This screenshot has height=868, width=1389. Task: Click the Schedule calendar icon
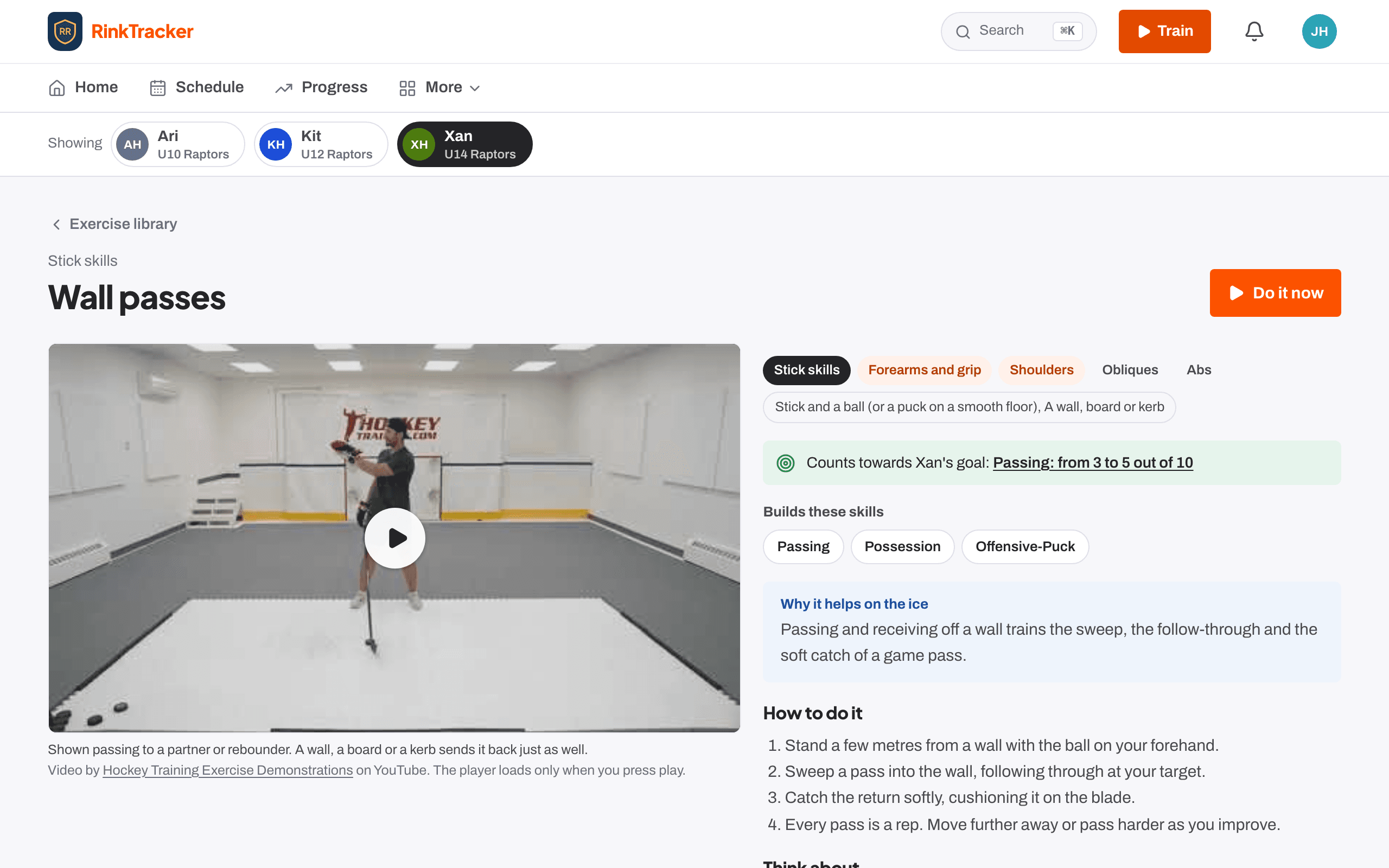[x=158, y=88]
